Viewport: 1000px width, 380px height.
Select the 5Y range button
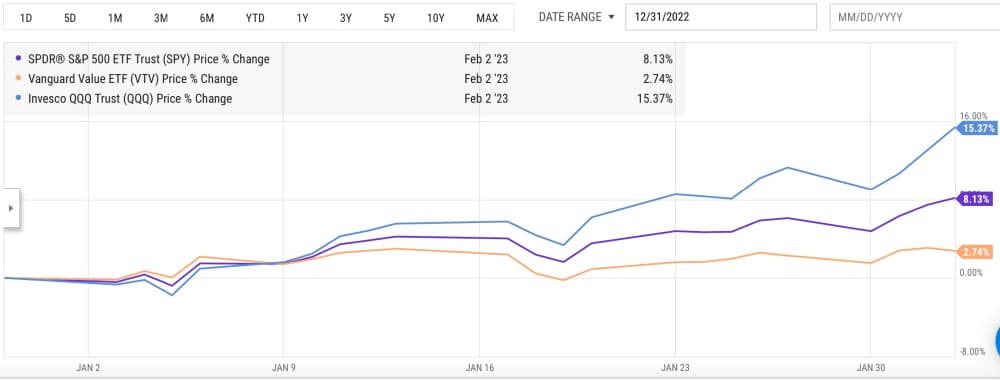pyautogui.click(x=390, y=18)
